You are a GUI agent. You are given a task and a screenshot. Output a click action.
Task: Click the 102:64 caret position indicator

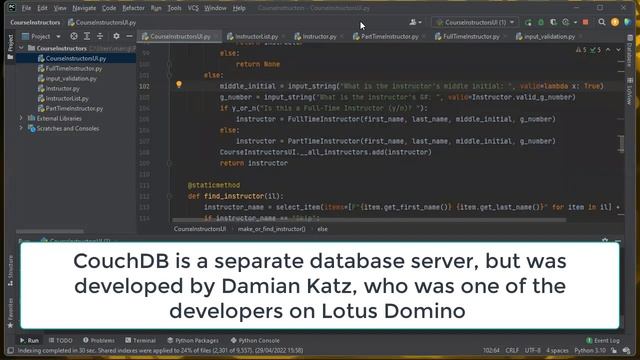click(491, 351)
